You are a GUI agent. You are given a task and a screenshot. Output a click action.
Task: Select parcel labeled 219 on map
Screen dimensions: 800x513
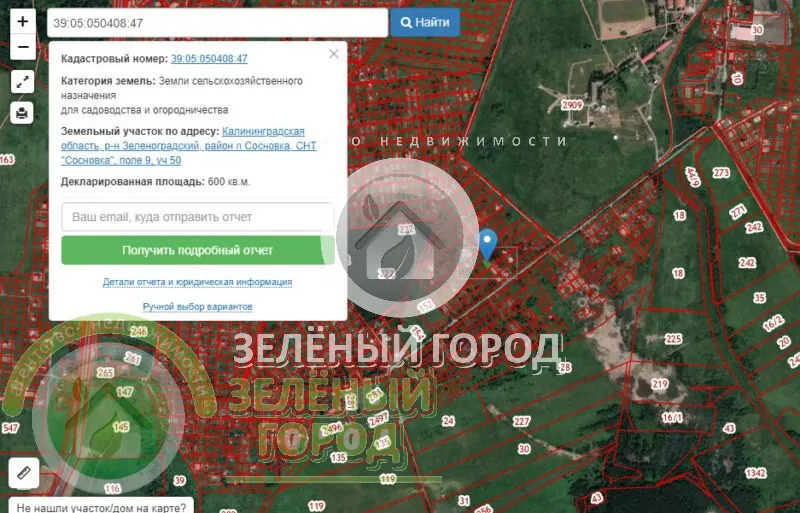[x=659, y=384]
